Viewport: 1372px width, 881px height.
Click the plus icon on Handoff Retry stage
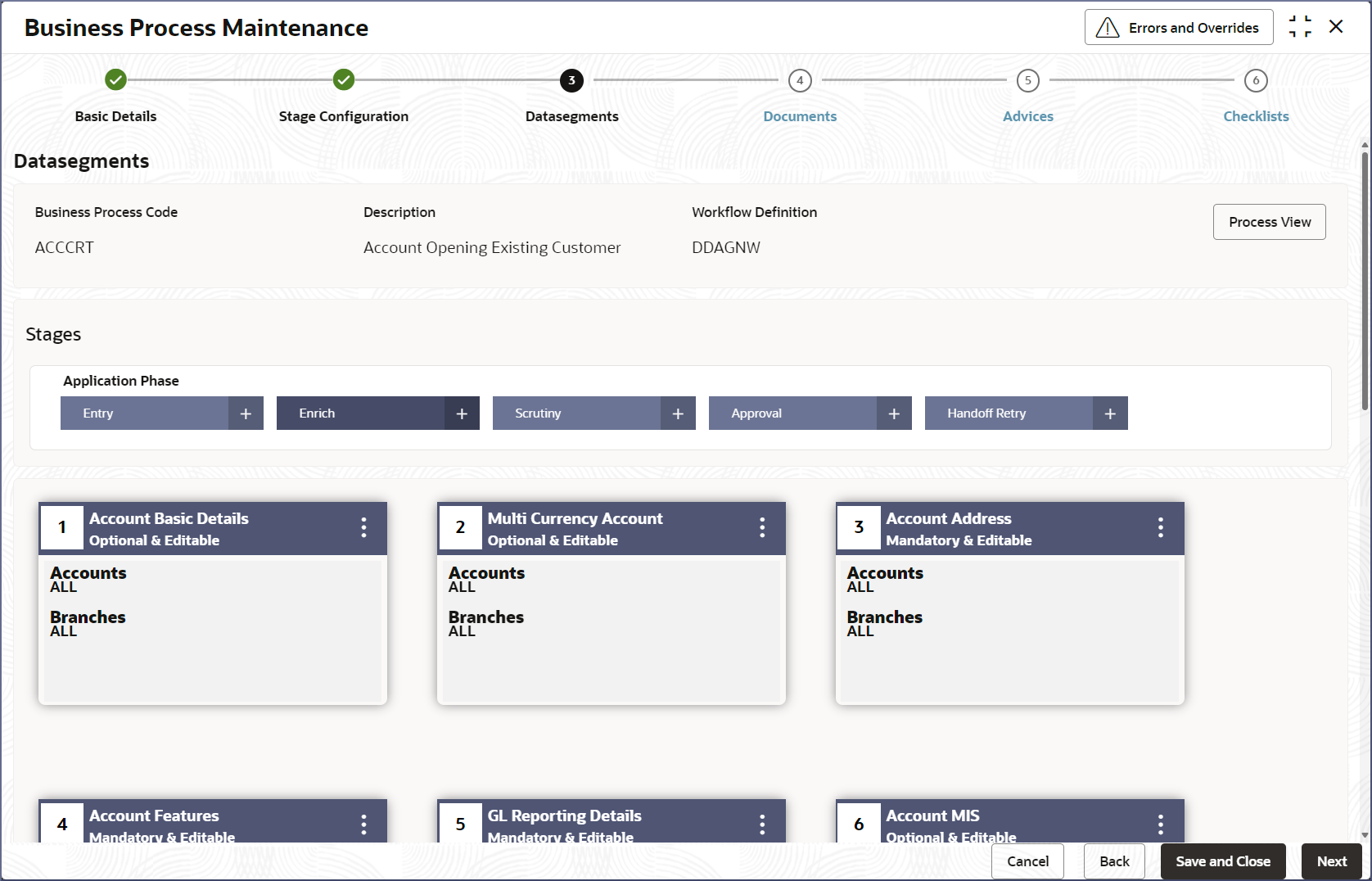click(x=1110, y=413)
